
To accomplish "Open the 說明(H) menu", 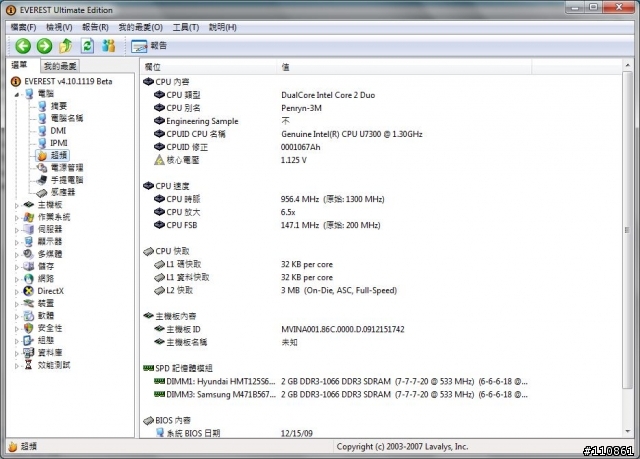I will (x=222, y=27).
